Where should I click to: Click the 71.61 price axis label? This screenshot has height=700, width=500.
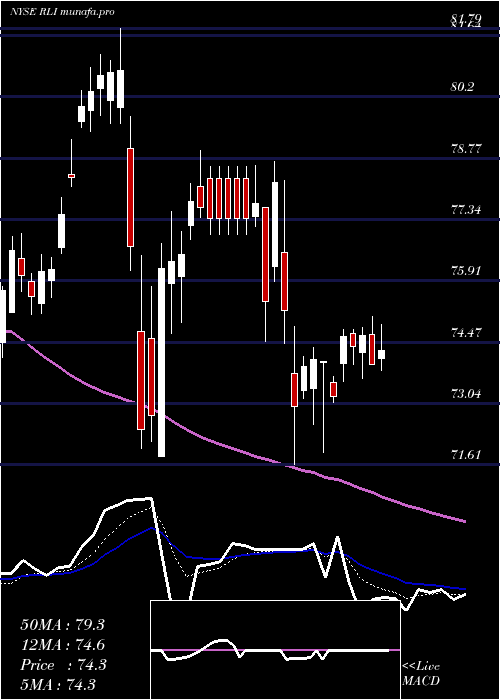click(466, 455)
